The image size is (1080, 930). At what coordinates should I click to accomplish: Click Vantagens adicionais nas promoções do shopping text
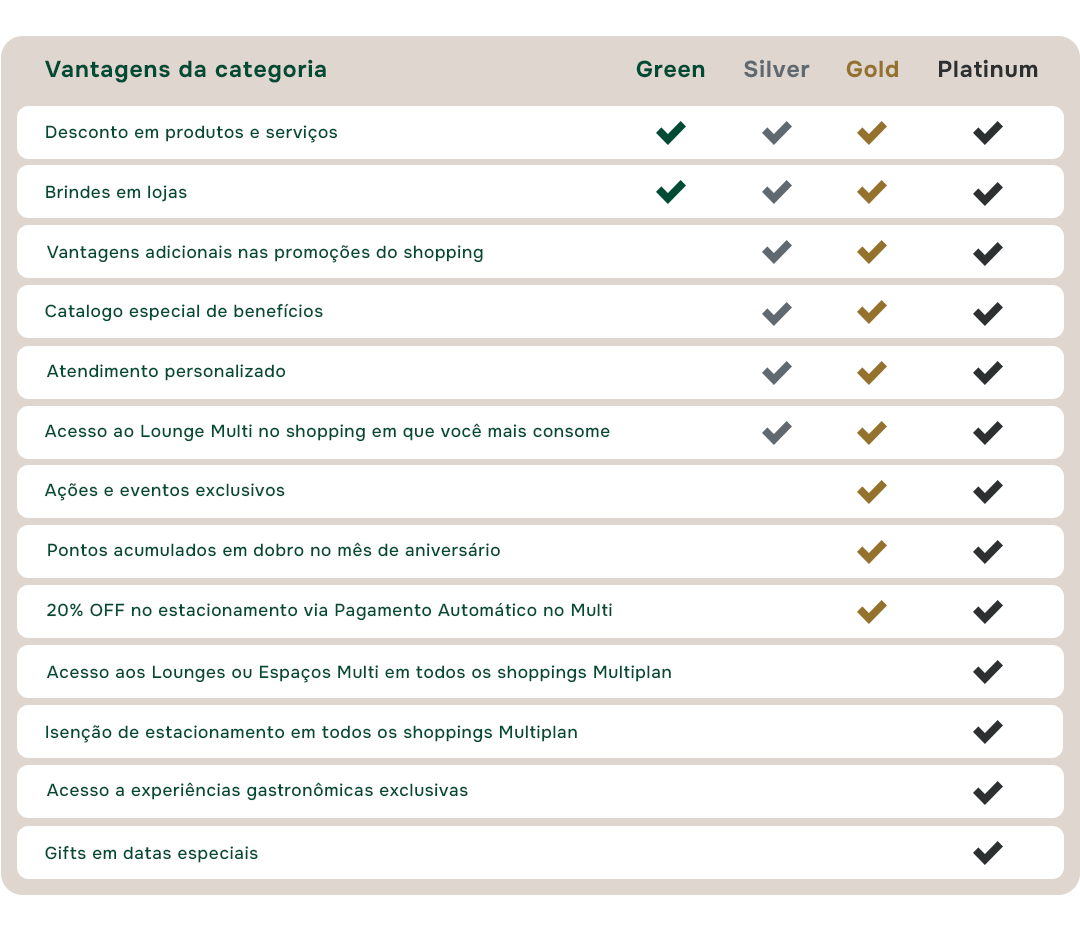point(265,253)
